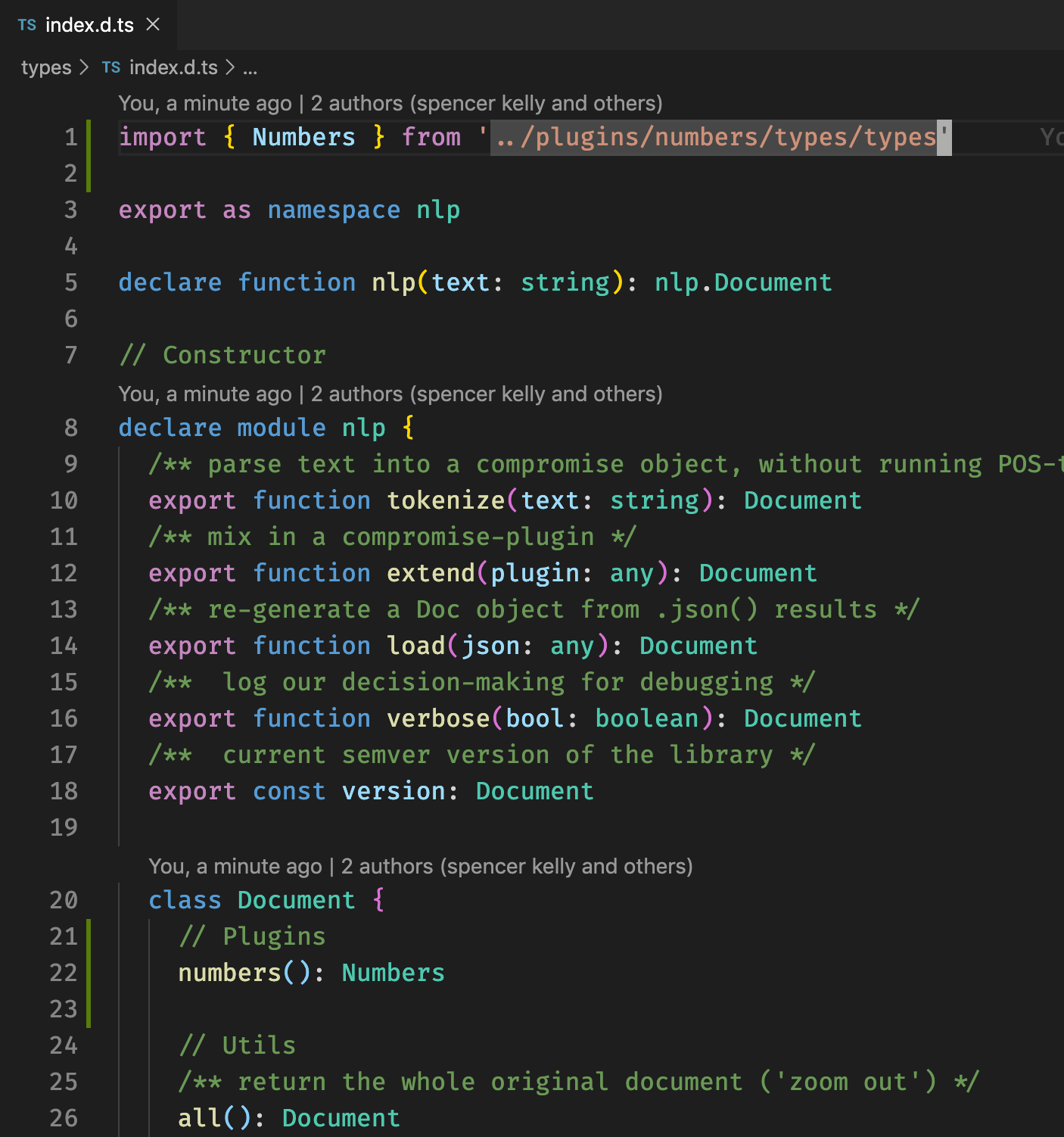Click 'namespace' keyword on line 3
1064x1137 pixels.
coord(334,210)
